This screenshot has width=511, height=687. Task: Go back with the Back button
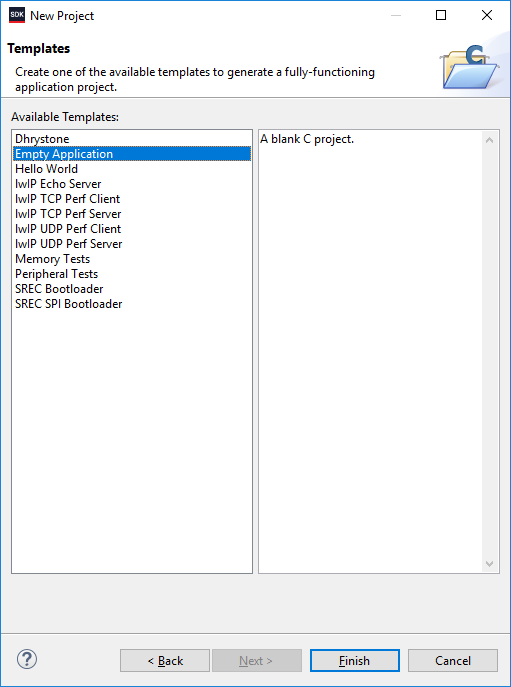[x=165, y=660]
